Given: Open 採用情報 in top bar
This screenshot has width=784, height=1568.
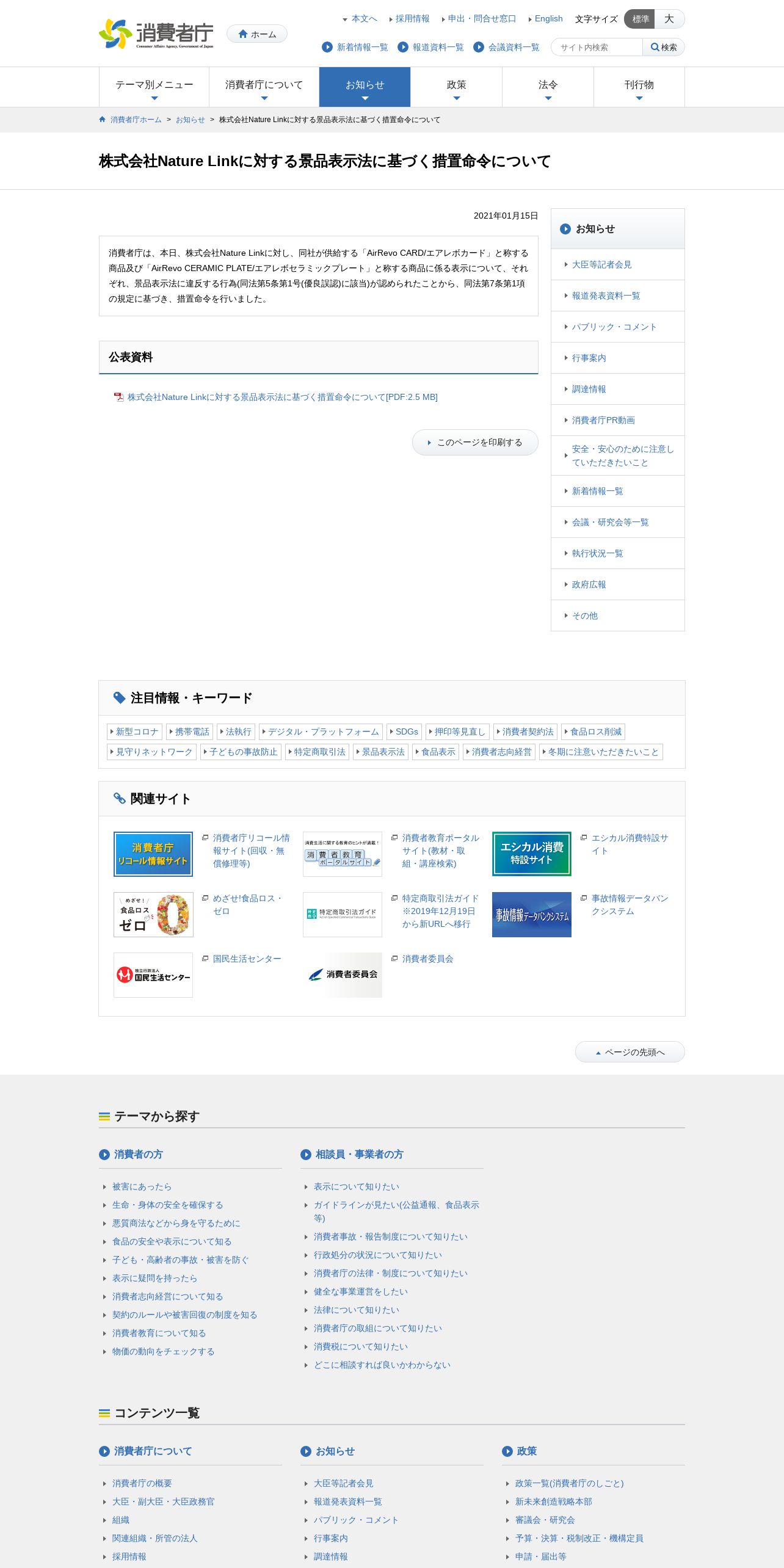Looking at the screenshot, I should click(x=412, y=19).
